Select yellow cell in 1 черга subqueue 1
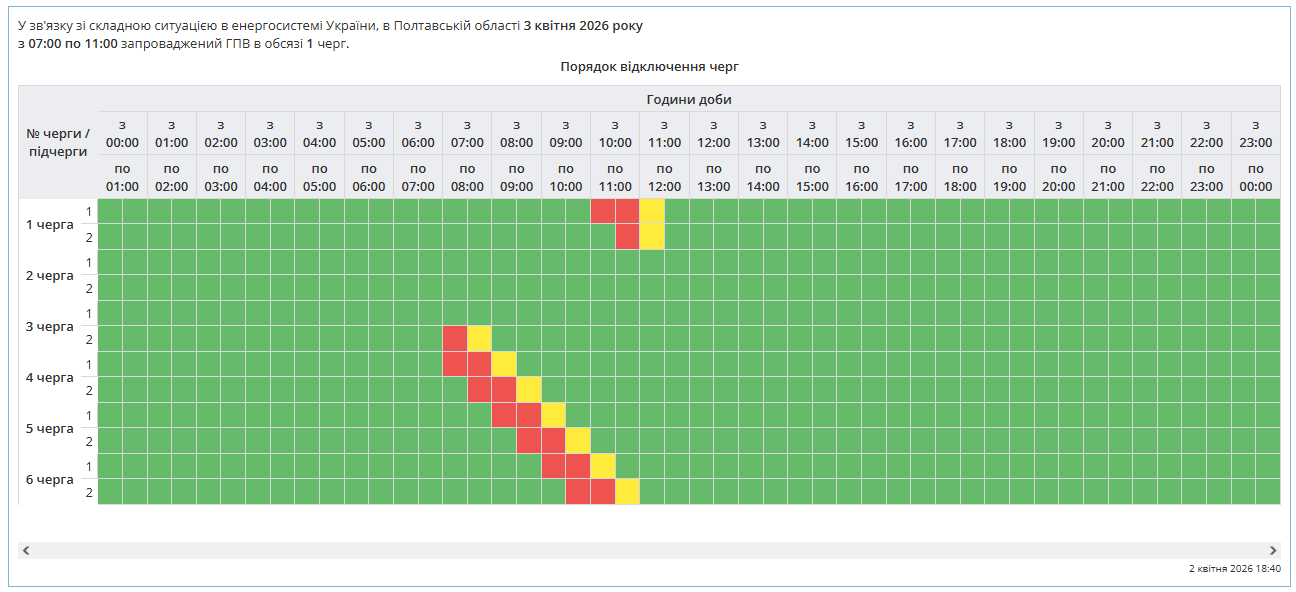1296x592 pixels. 652,211
